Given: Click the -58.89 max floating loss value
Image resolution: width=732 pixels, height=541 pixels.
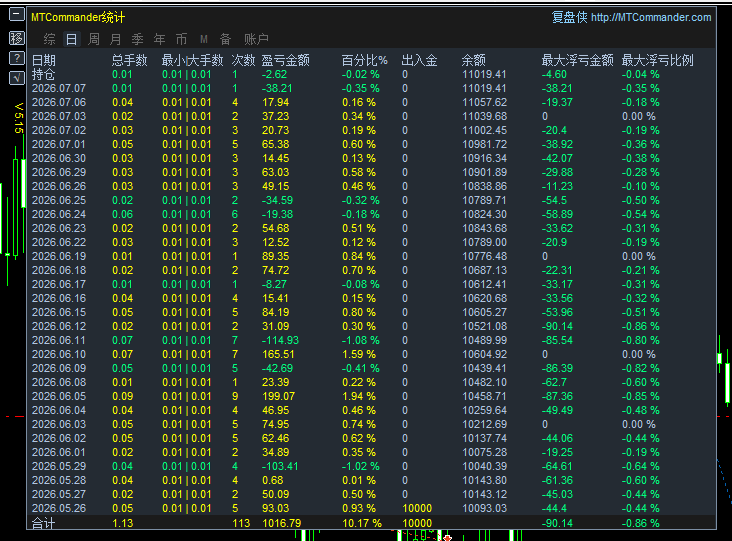Looking at the screenshot, I should (x=557, y=214).
